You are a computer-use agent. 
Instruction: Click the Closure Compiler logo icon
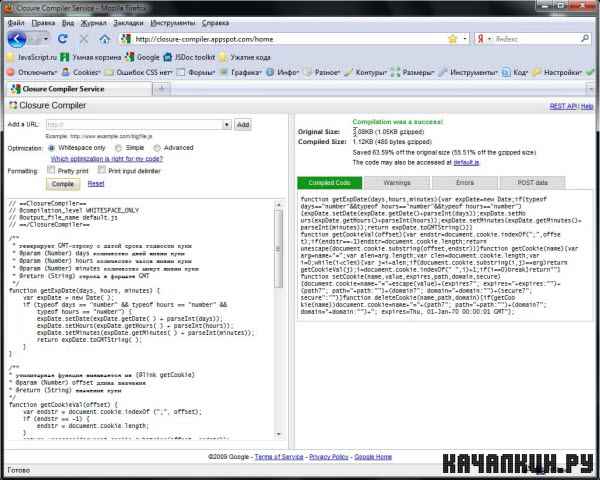click(13, 105)
